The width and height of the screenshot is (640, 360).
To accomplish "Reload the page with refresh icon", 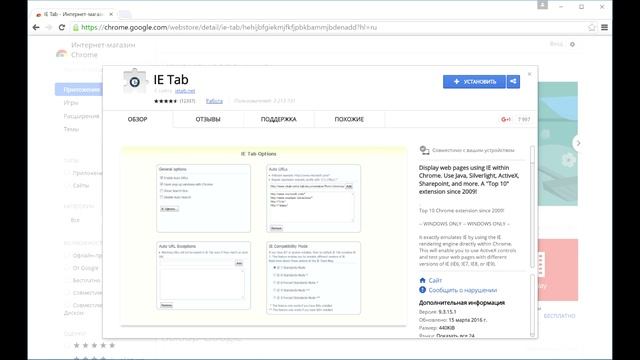I will 62,27.
